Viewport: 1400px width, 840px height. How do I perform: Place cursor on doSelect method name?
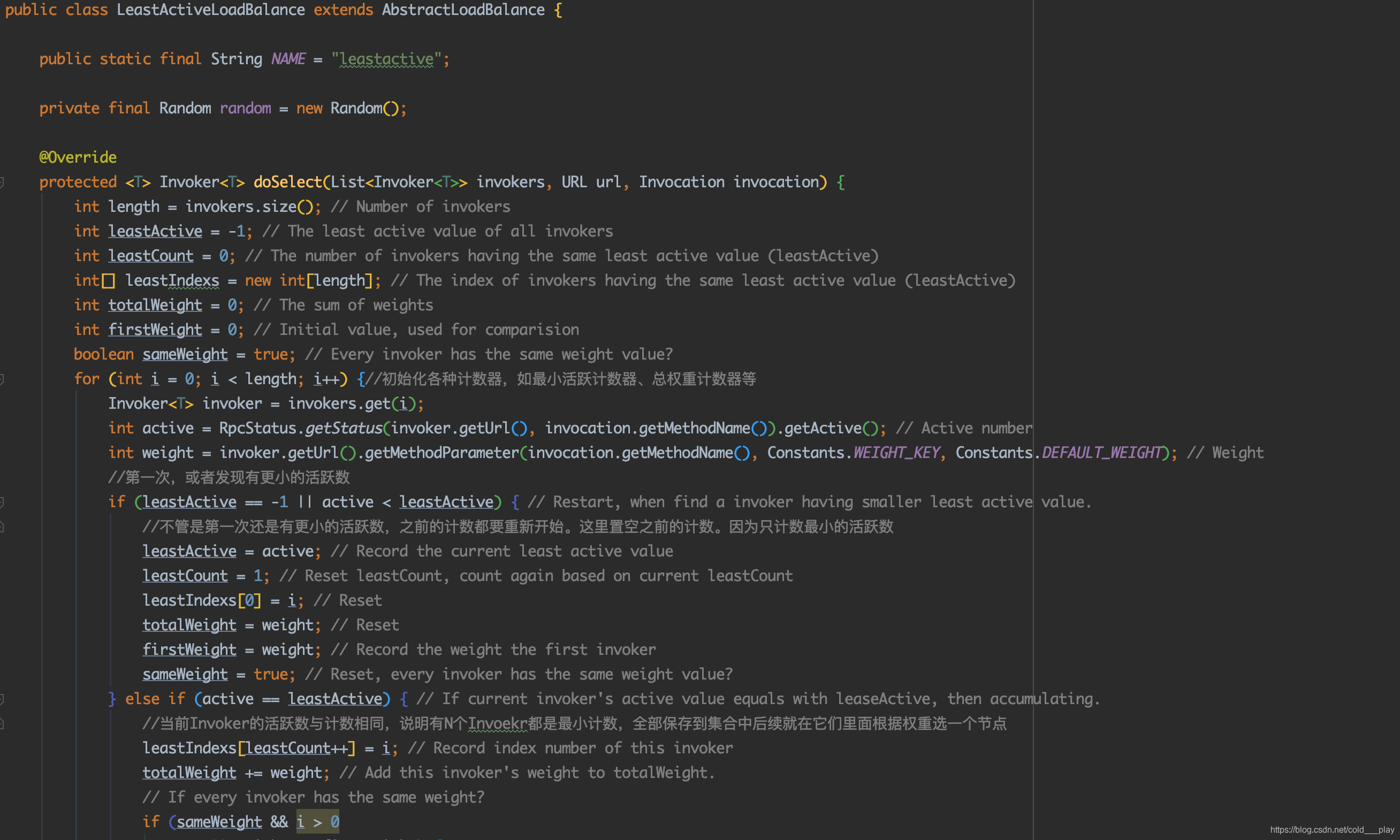point(287,182)
